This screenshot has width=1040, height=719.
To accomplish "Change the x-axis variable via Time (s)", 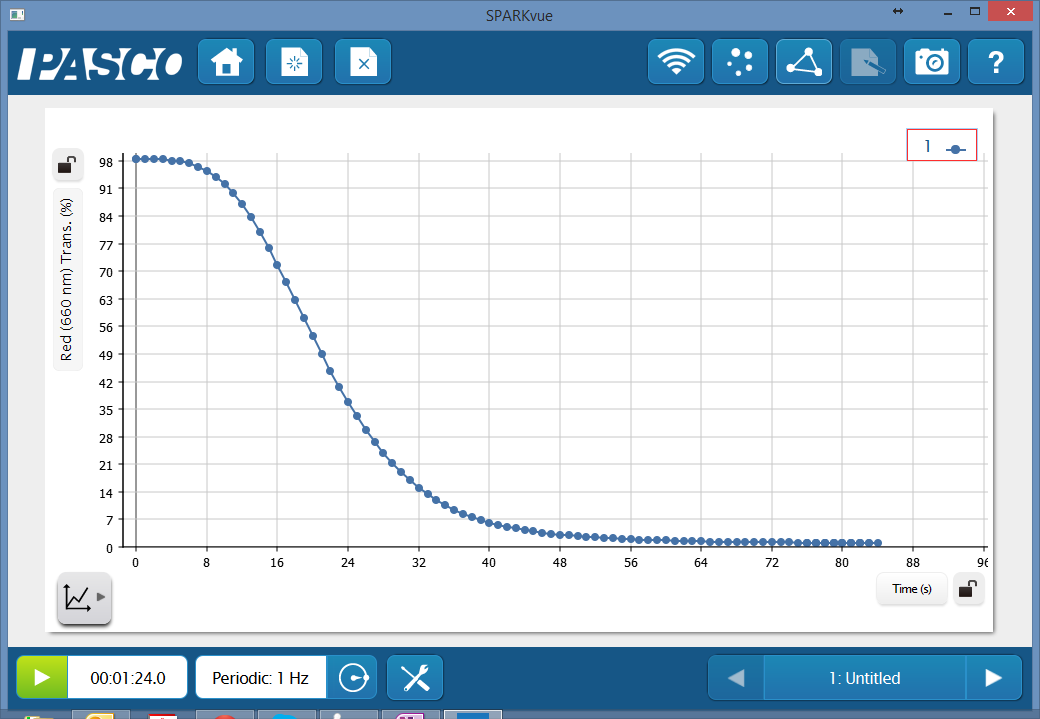I will tap(911, 589).
